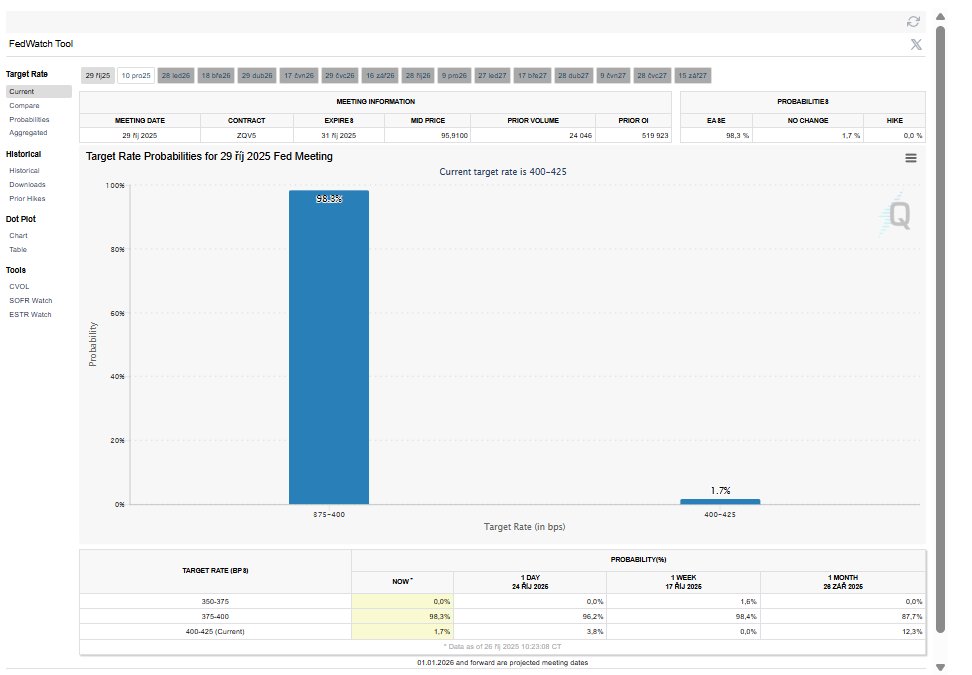The width and height of the screenshot is (972, 675).
Task: Click the No Change 1,7 % cell
Action: click(x=808, y=135)
